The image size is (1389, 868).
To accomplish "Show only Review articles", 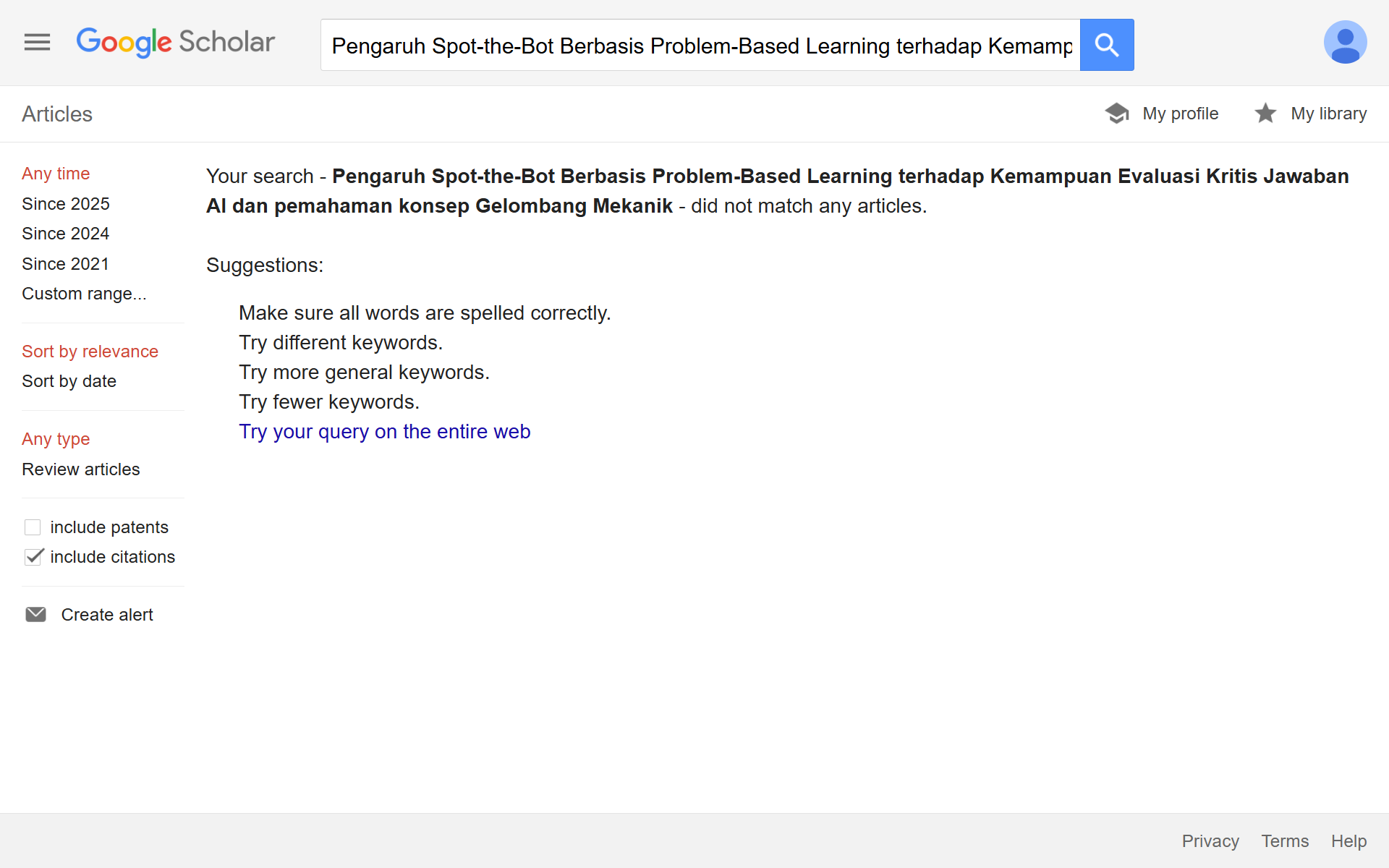I will (x=81, y=469).
